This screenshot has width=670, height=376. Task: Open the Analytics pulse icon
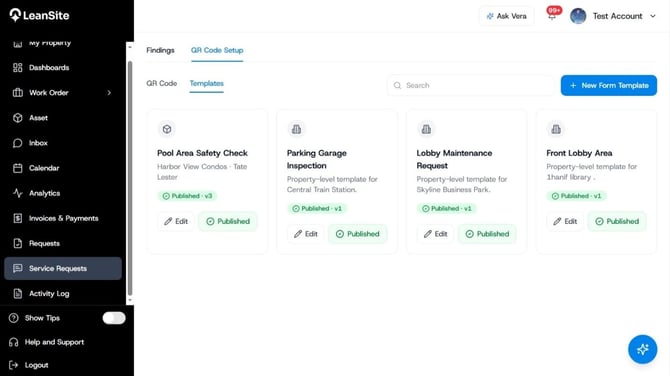click(x=18, y=193)
